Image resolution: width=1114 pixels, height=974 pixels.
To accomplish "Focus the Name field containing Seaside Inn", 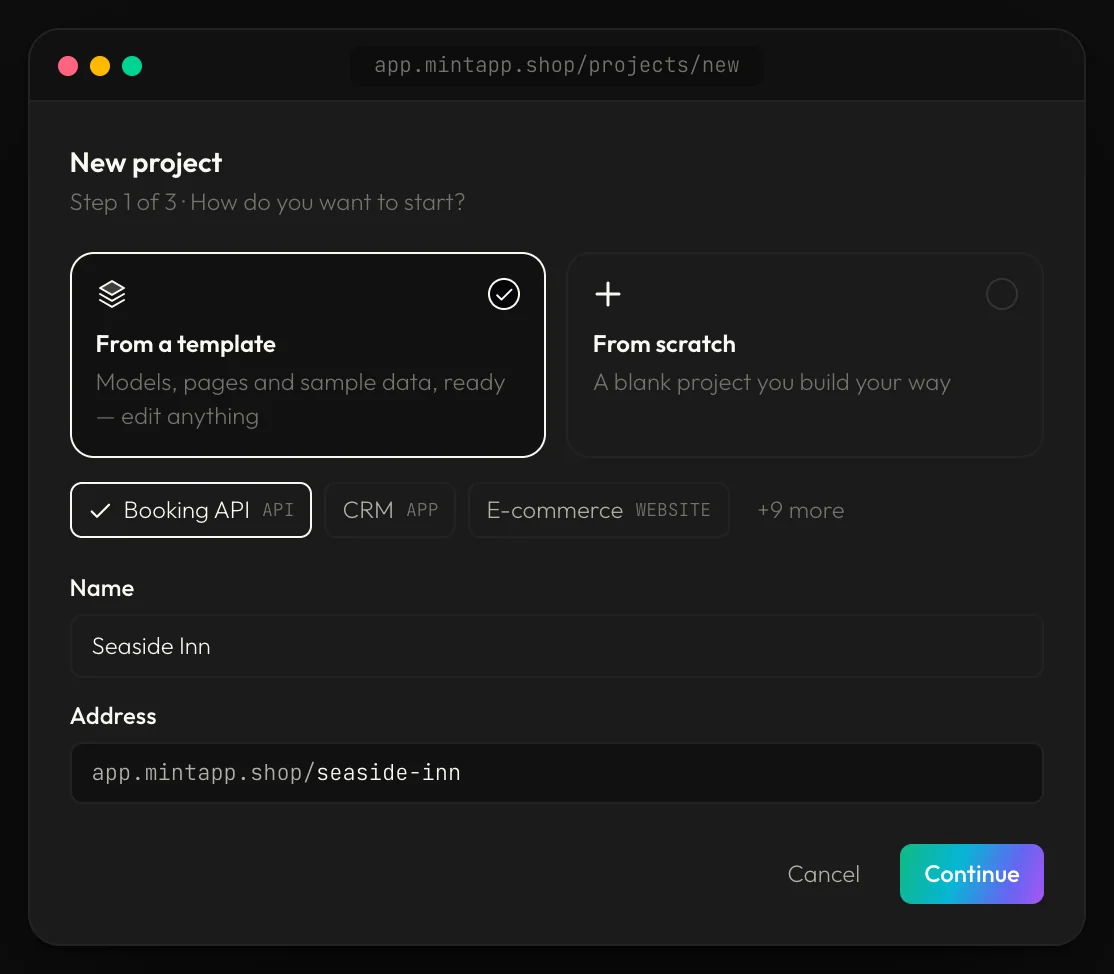I will 556,646.
